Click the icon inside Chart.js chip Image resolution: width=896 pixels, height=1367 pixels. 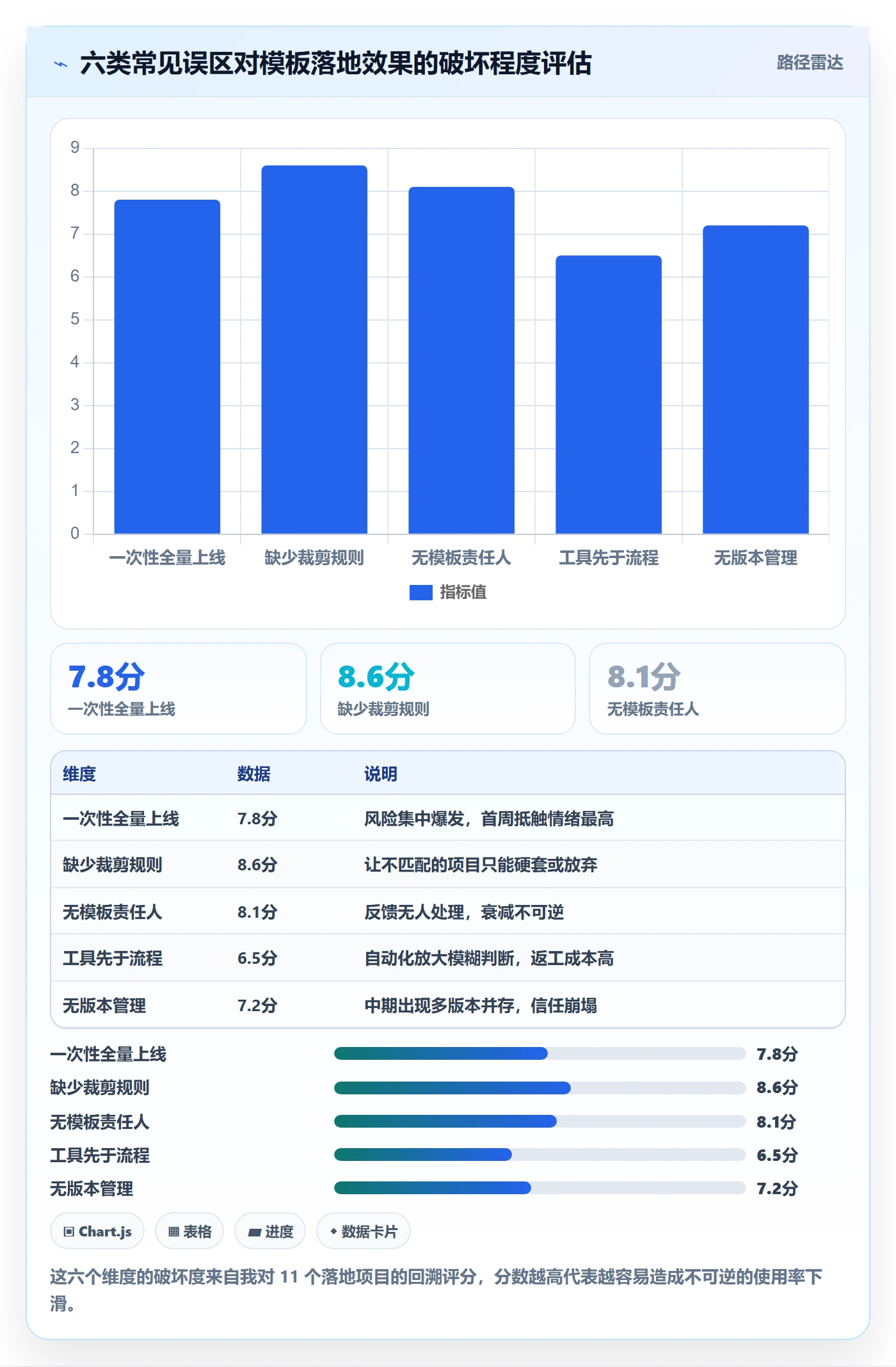tap(69, 1231)
